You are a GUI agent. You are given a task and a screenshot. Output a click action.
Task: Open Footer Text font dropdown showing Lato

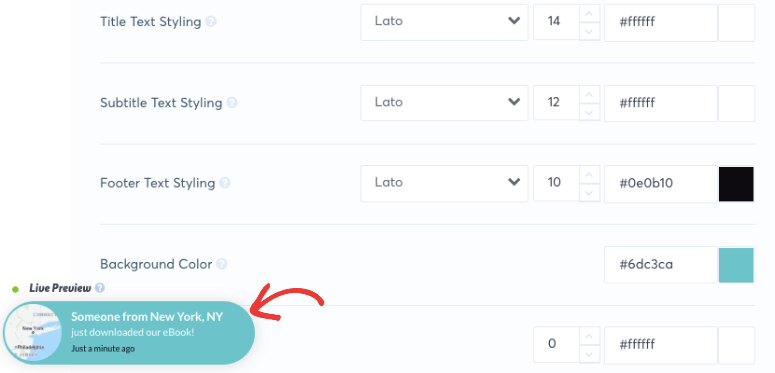(x=444, y=183)
